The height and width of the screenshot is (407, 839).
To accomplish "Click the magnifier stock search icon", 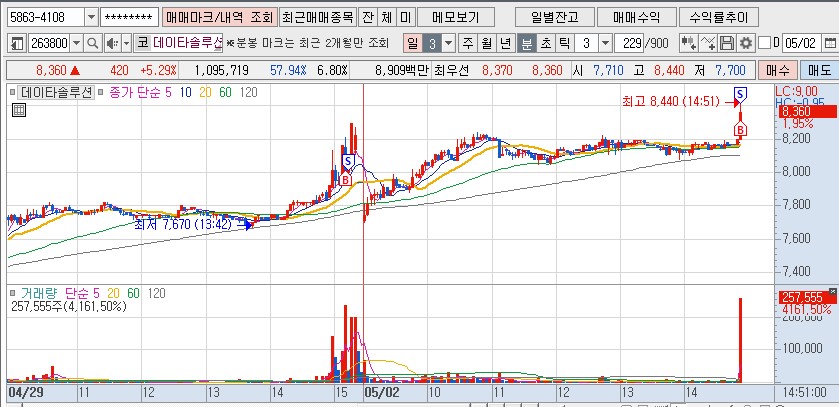I will [x=93, y=43].
